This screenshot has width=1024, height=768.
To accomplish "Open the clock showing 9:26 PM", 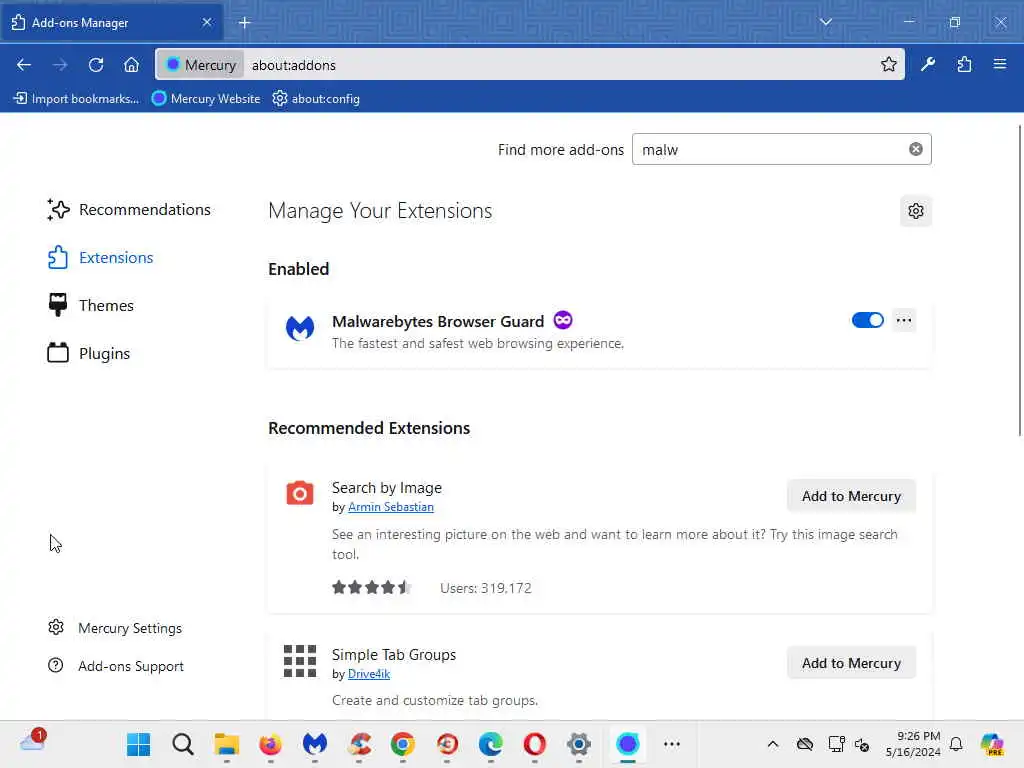I will click(x=913, y=744).
